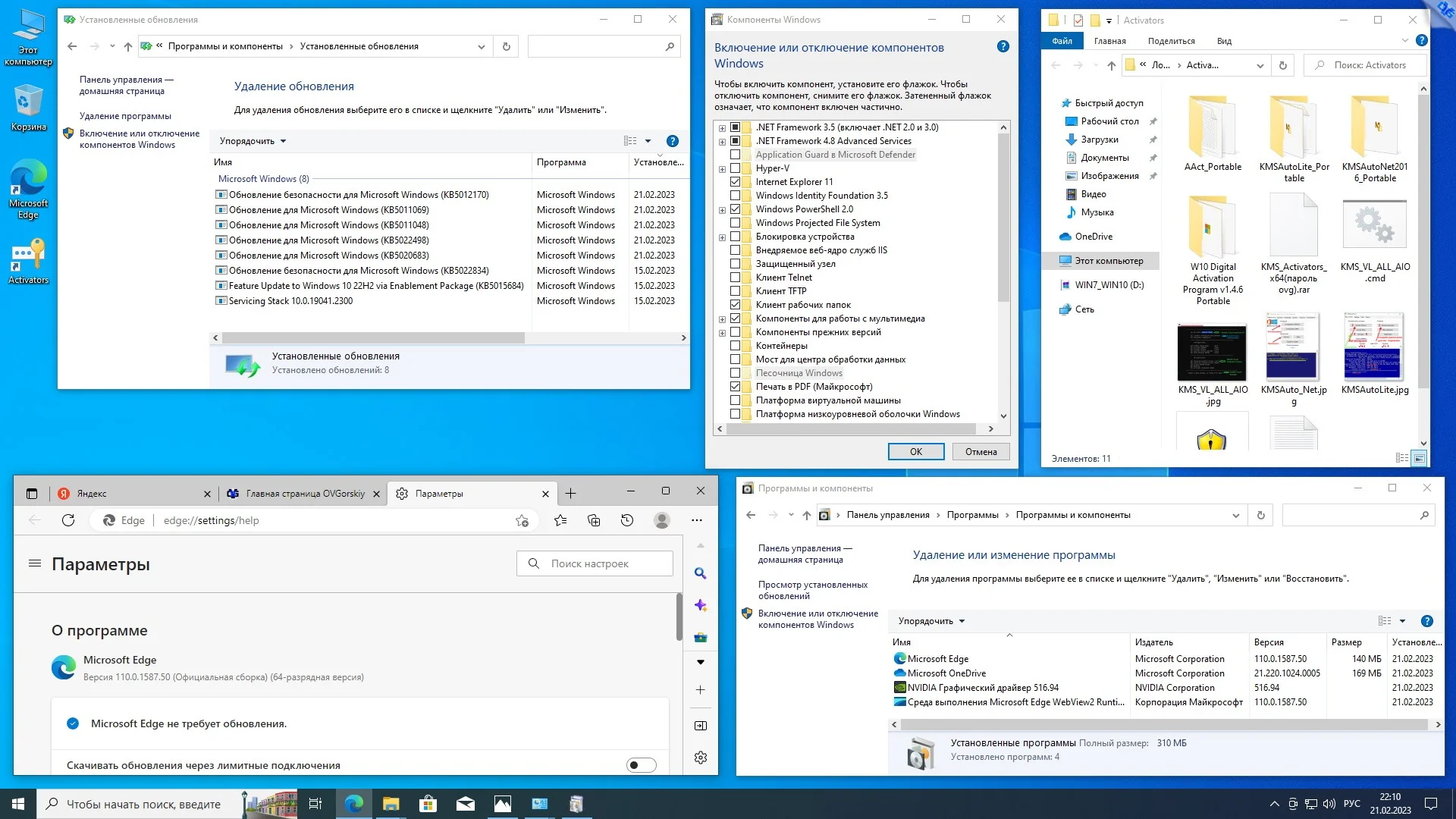Enable Hyper-V component checkbox
This screenshot has height=819, width=1456.
(x=735, y=168)
